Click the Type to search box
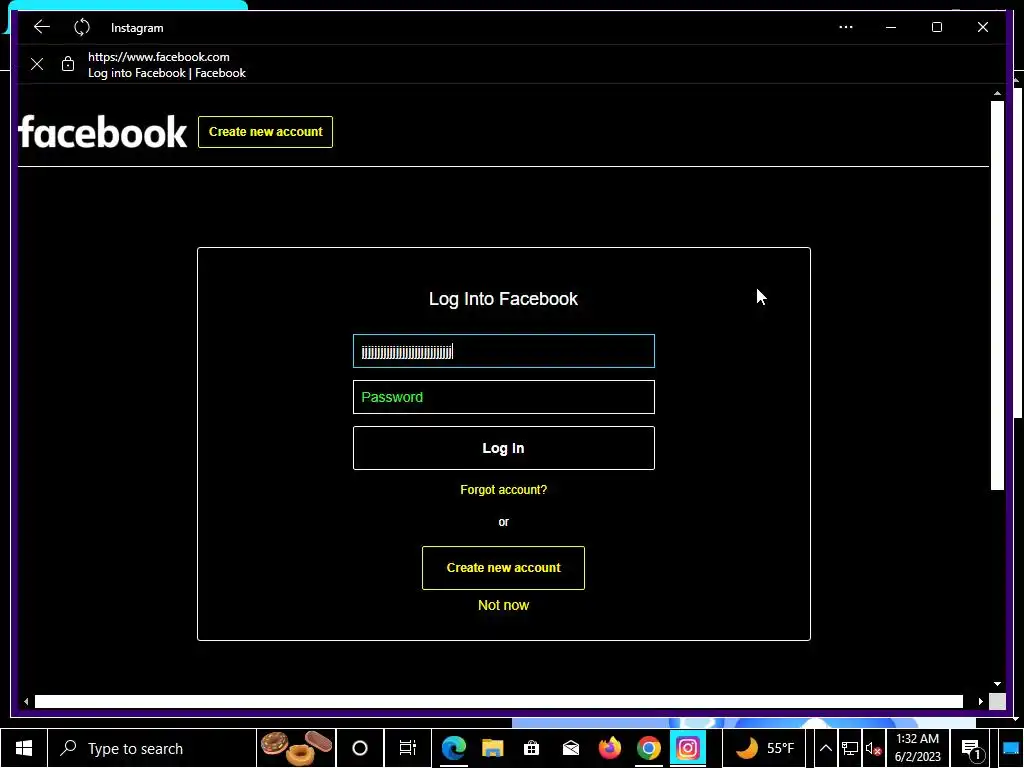1024x768 pixels. [x=152, y=748]
